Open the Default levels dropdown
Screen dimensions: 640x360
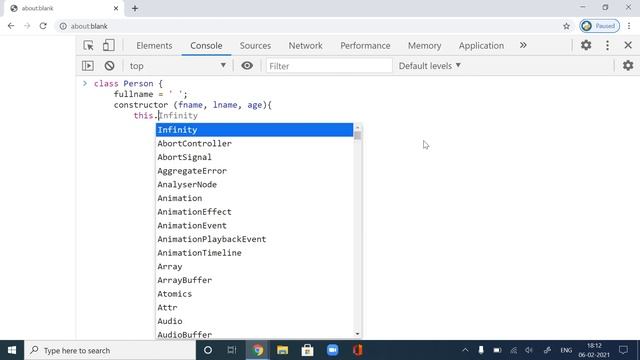point(430,66)
